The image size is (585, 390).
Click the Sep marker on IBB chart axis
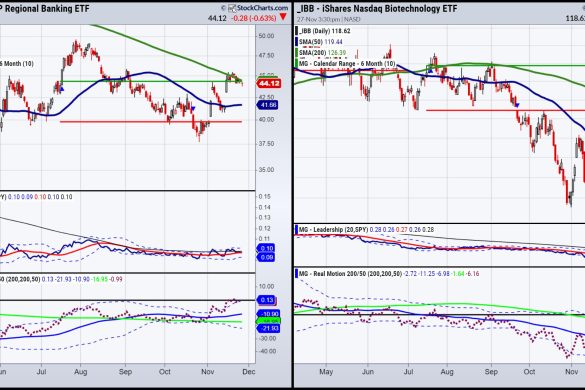(491, 372)
